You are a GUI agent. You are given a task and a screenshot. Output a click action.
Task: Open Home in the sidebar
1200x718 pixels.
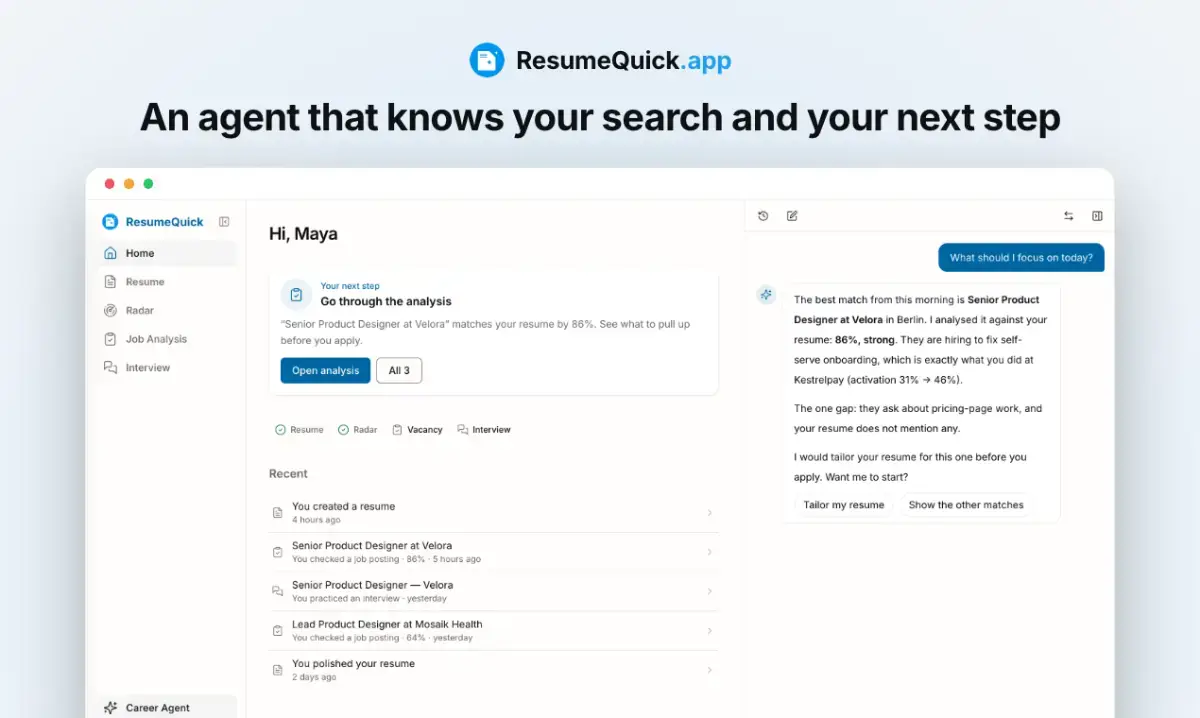[x=168, y=253]
